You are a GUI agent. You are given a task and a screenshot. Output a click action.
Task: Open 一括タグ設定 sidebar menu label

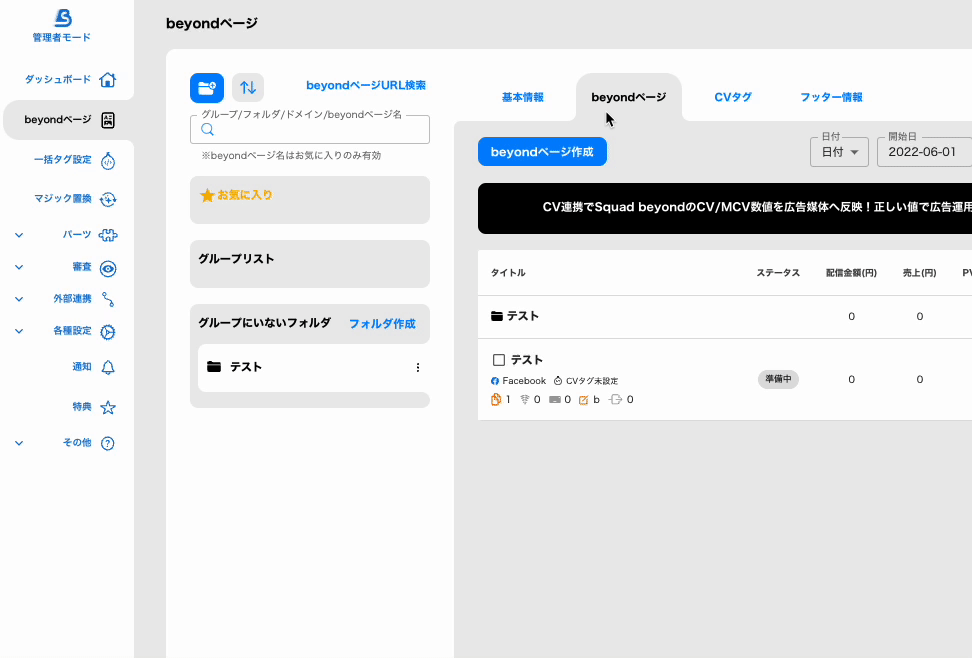(x=63, y=160)
